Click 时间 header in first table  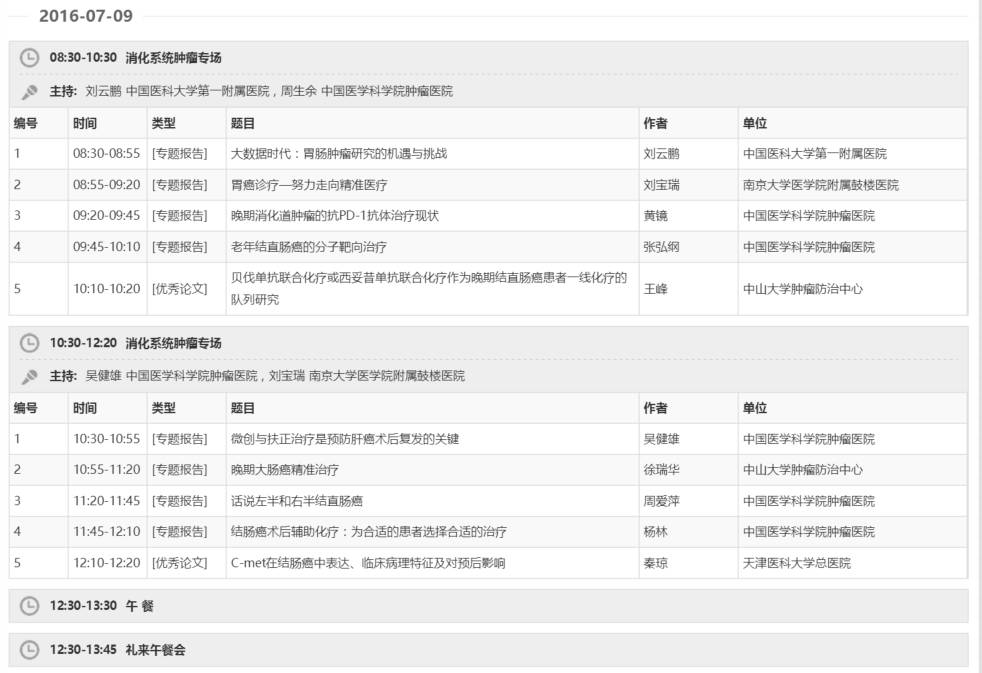[x=85, y=123]
